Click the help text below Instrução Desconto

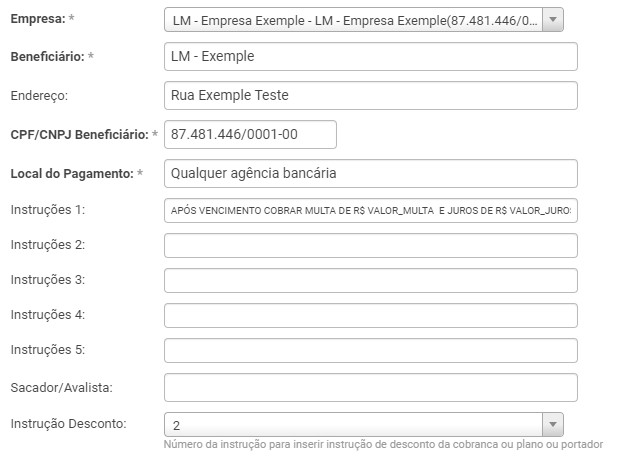(390, 444)
